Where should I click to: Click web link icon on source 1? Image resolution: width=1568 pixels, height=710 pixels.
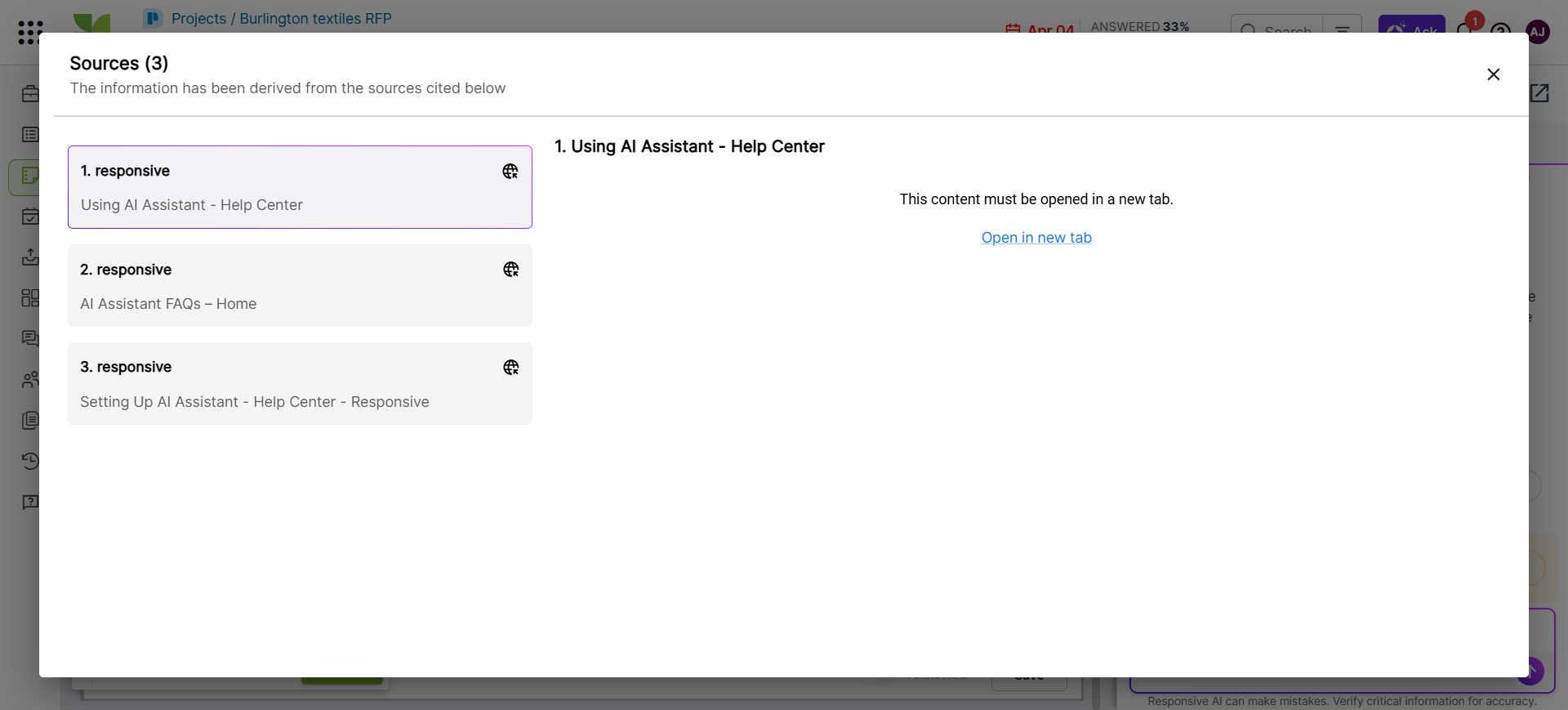click(510, 171)
